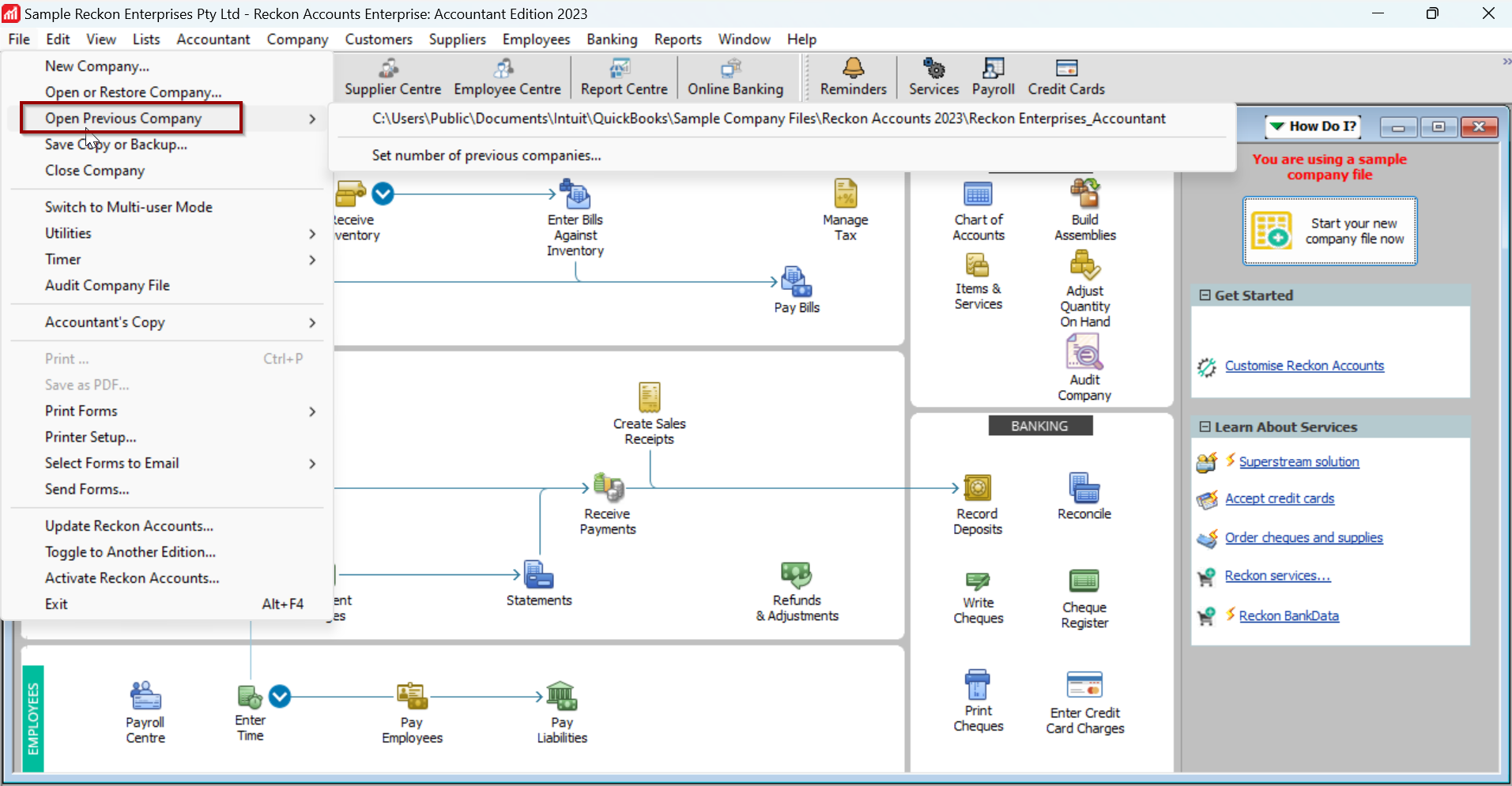Click the Receive Inventory dropdown arrow
Viewport: 1512px width, 786px height.
(383, 194)
